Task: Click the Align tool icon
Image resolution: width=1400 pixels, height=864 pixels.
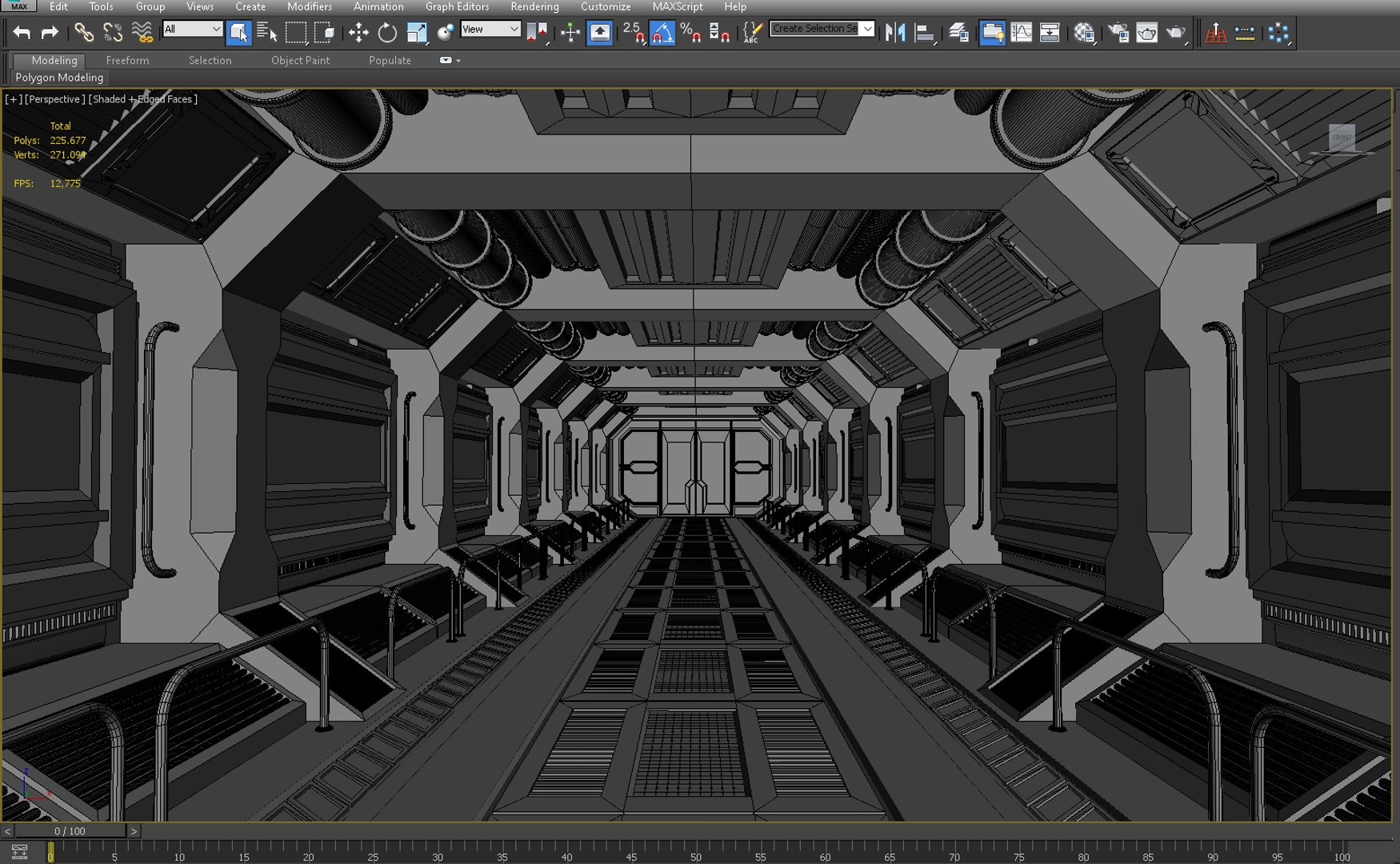Action: tap(925, 33)
